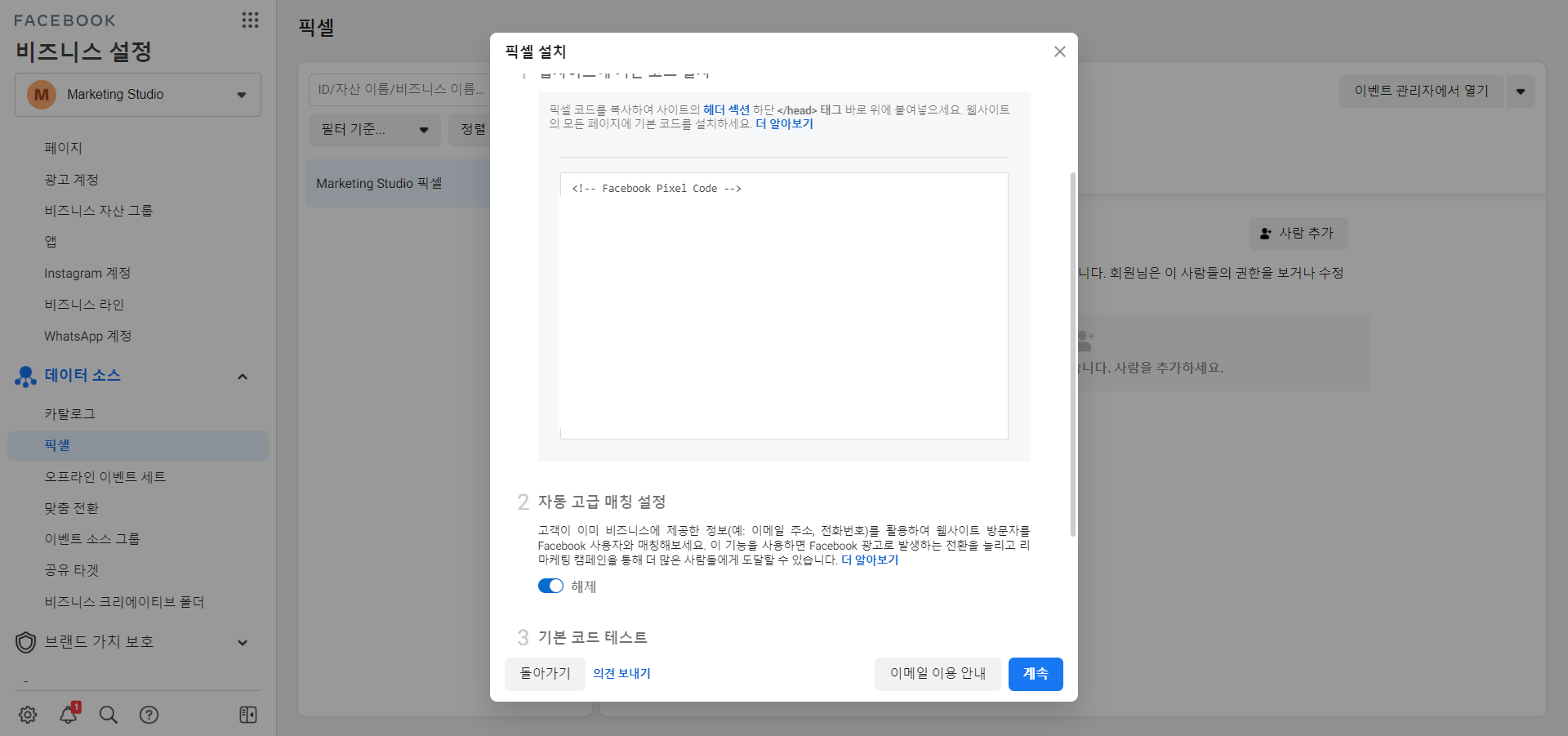
Task: Click the dialog vertical scrollbar
Action: pos(1072,355)
